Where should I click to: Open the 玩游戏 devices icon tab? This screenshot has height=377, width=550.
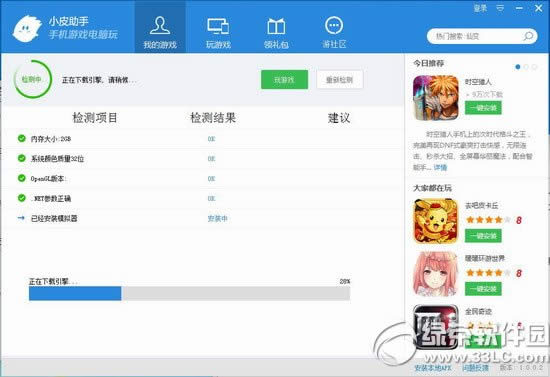point(218,26)
